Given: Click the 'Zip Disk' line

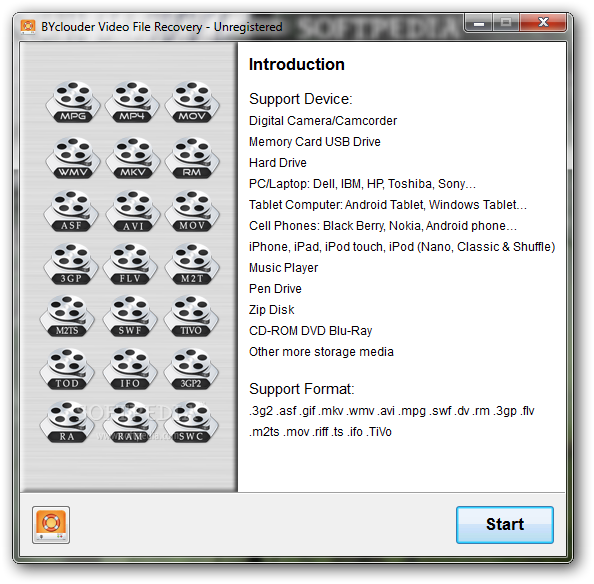Looking at the screenshot, I should pos(271,310).
